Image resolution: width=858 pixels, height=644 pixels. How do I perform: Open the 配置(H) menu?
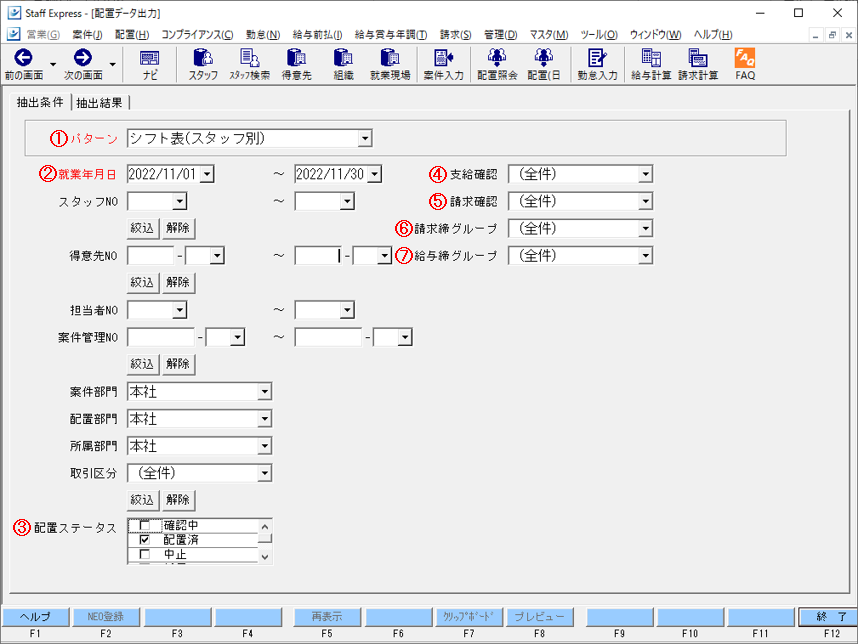click(132, 34)
